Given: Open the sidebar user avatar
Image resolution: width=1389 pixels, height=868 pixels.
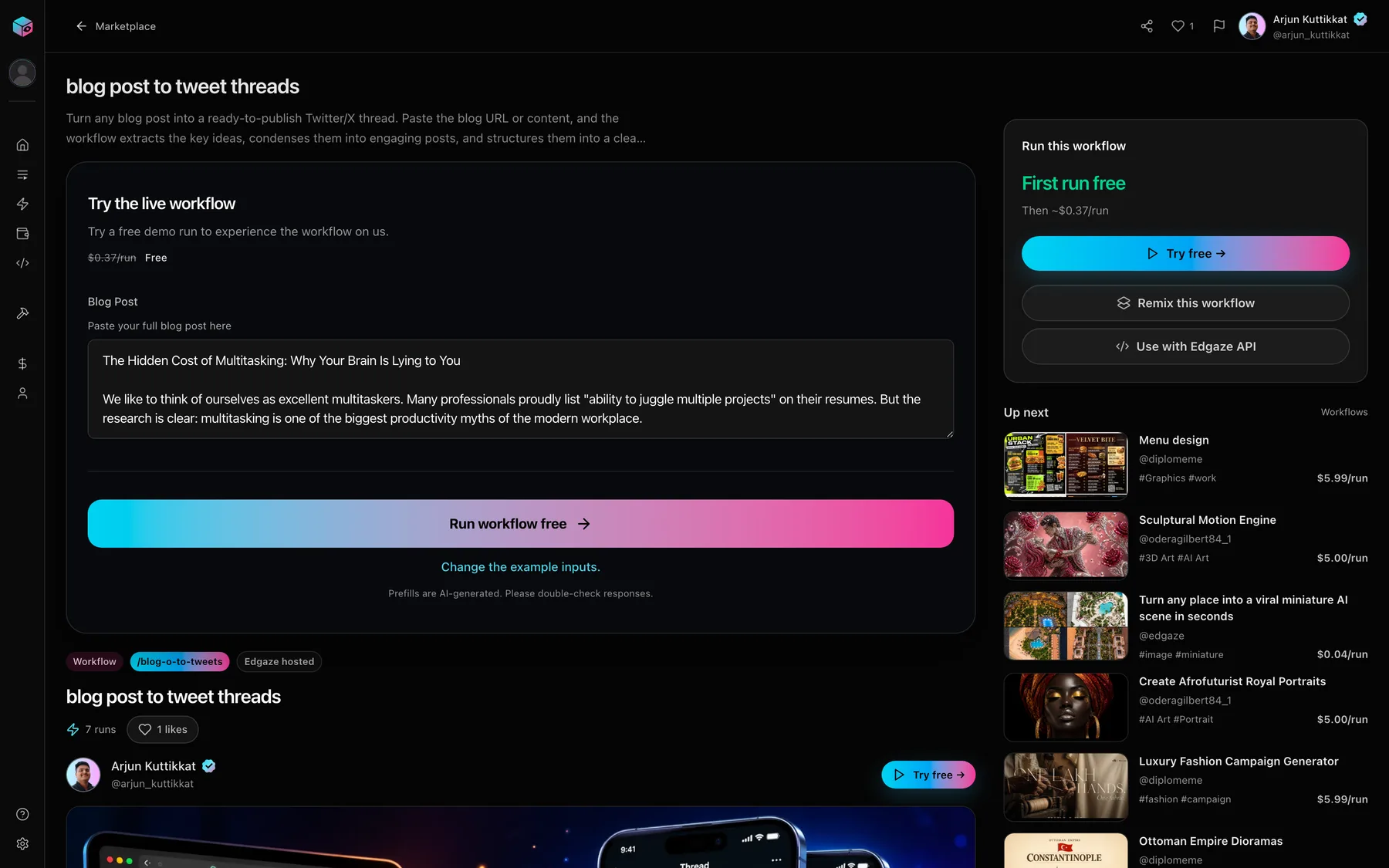Looking at the screenshot, I should (22, 73).
